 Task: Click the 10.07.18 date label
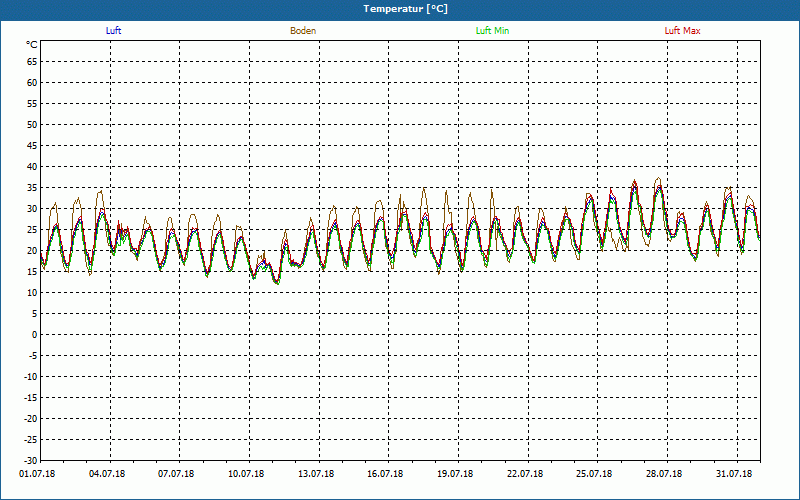[246, 474]
